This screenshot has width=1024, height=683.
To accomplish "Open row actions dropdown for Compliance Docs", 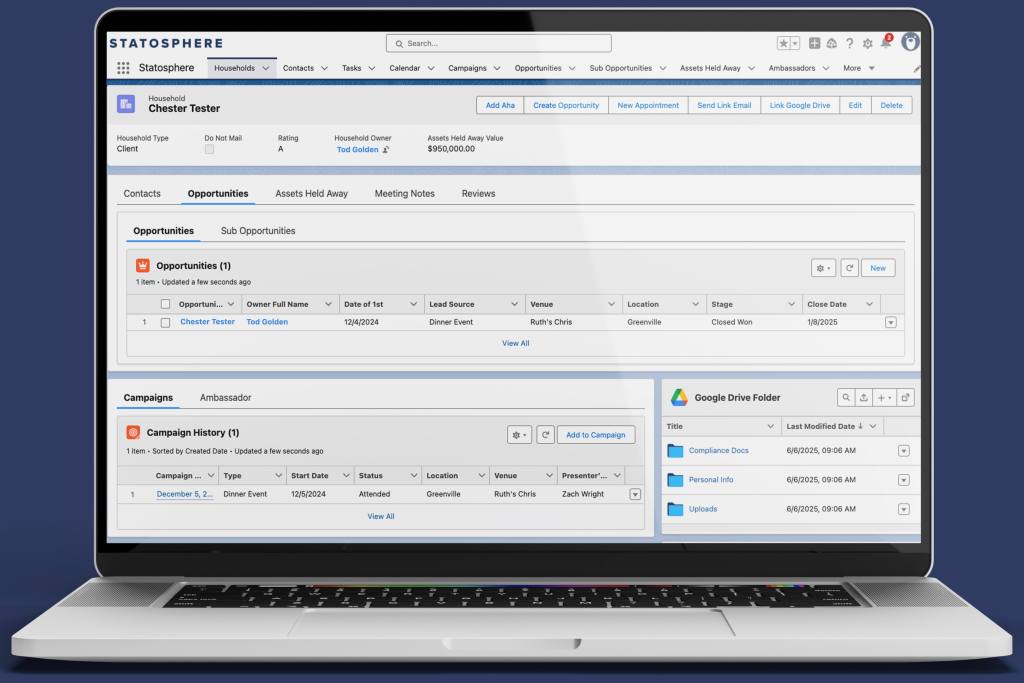I will (903, 451).
